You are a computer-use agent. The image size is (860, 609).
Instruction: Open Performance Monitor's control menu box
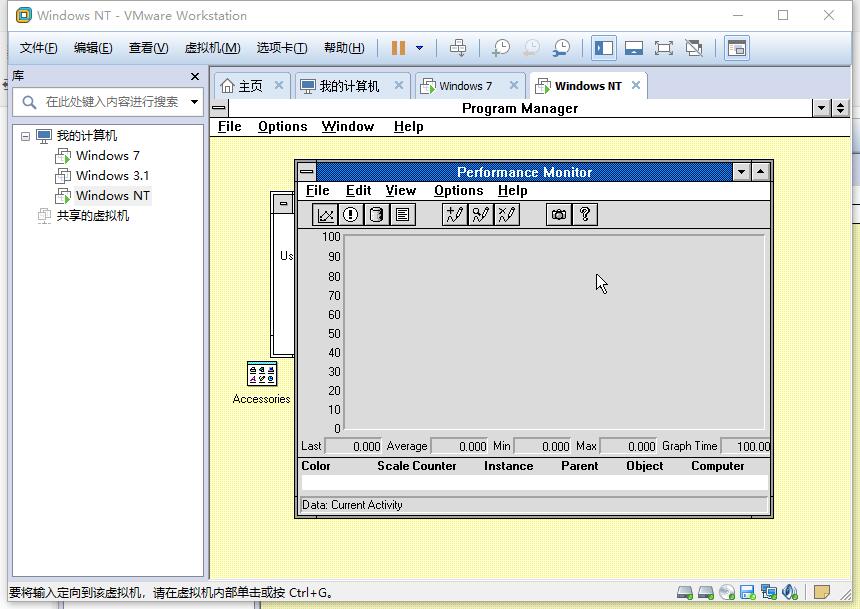[x=307, y=172]
